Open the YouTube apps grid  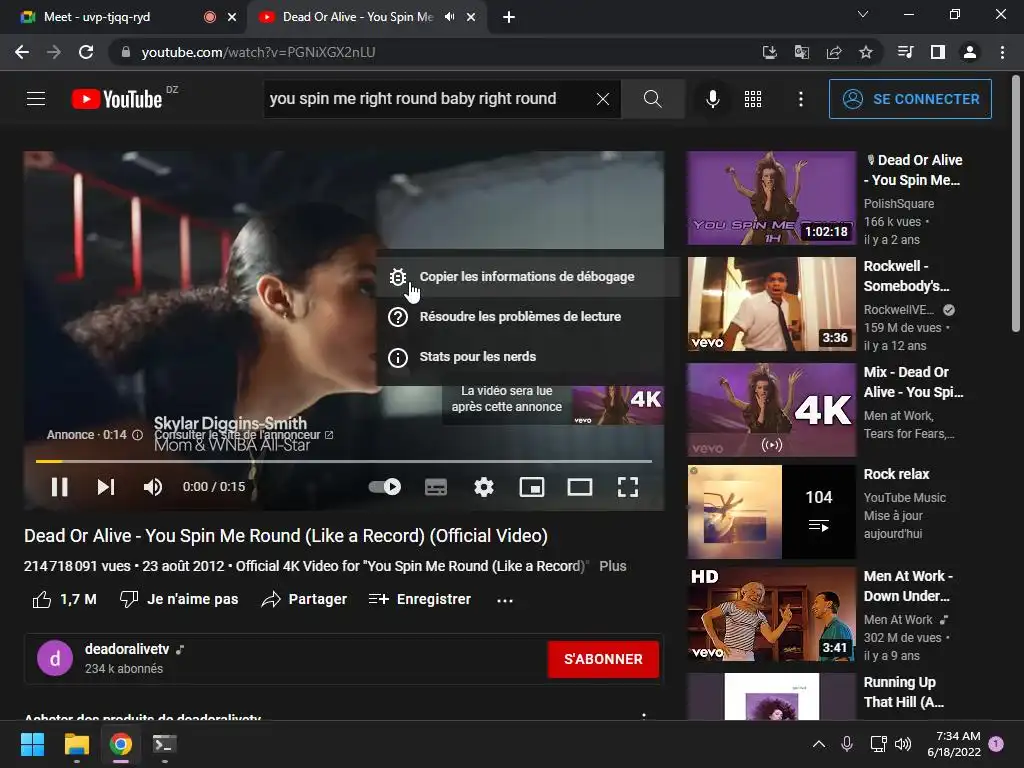coord(753,99)
